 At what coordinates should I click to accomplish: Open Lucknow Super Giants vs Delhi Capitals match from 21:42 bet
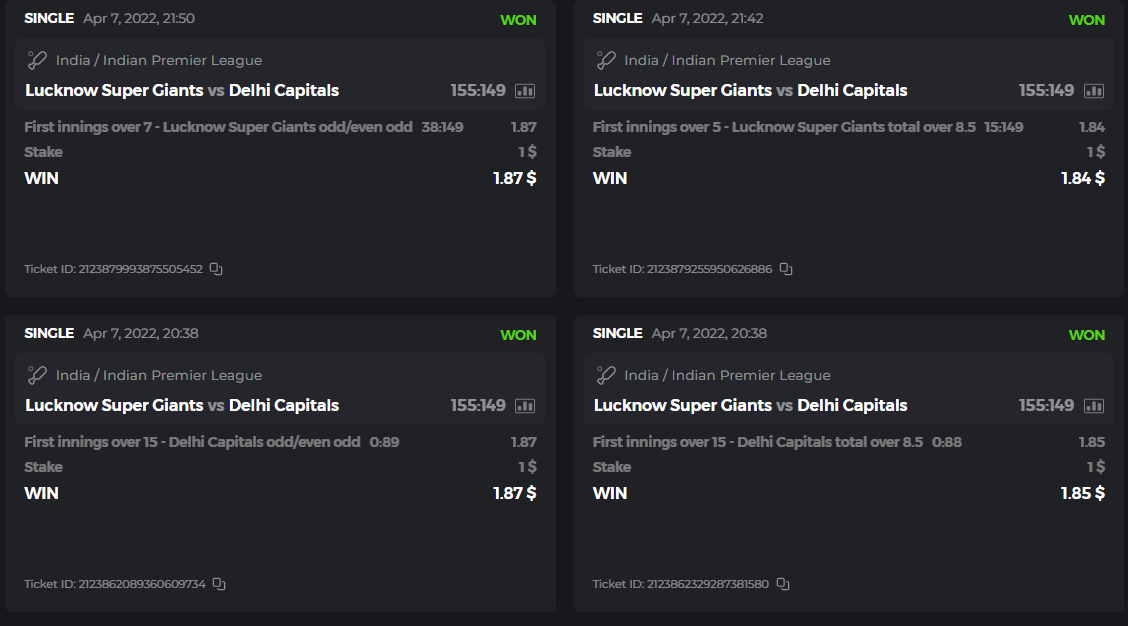pos(750,91)
